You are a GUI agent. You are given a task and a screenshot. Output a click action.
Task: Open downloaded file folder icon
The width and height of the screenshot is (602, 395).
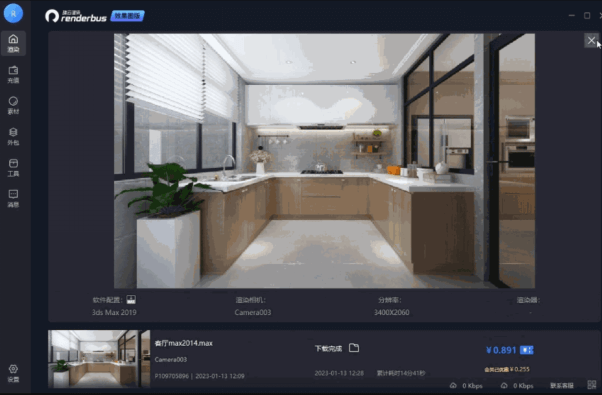click(x=354, y=348)
